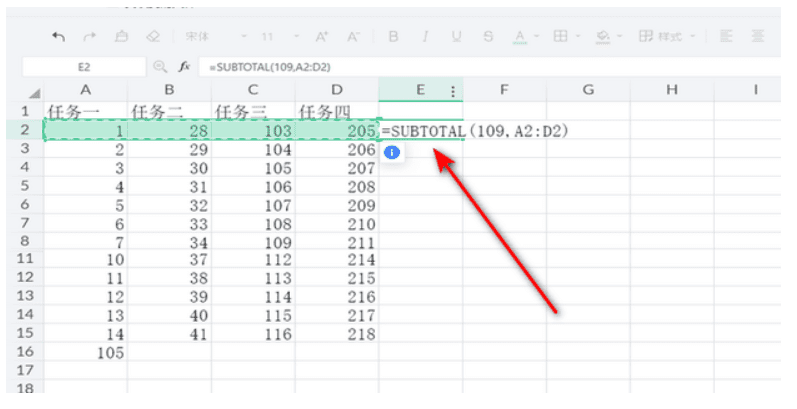Image resolution: width=797 pixels, height=409 pixels.
Task: Click the Undo arrow icon
Action: click(59, 36)
